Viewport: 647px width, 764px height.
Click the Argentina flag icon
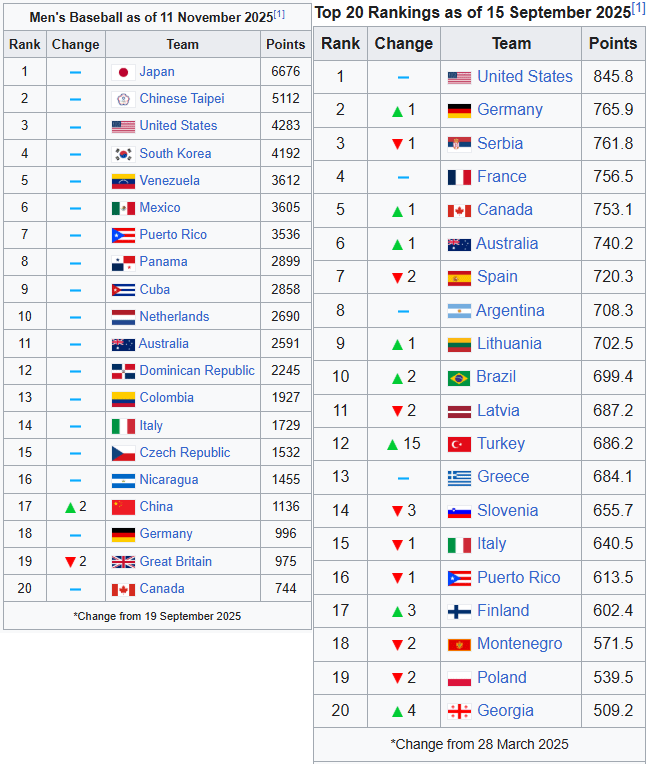point(459,311)
